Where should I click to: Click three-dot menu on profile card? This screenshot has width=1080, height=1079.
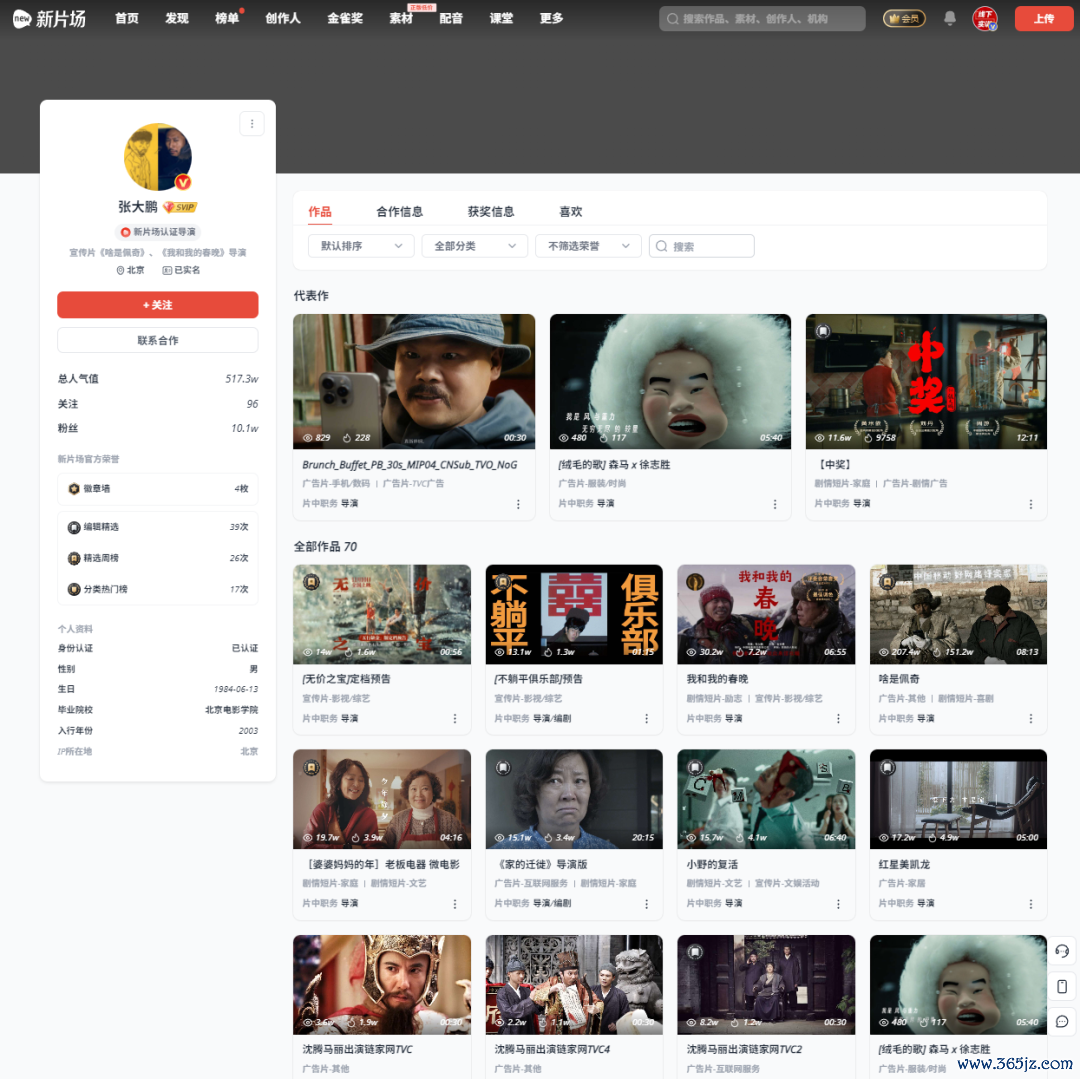tap(252, 124)
